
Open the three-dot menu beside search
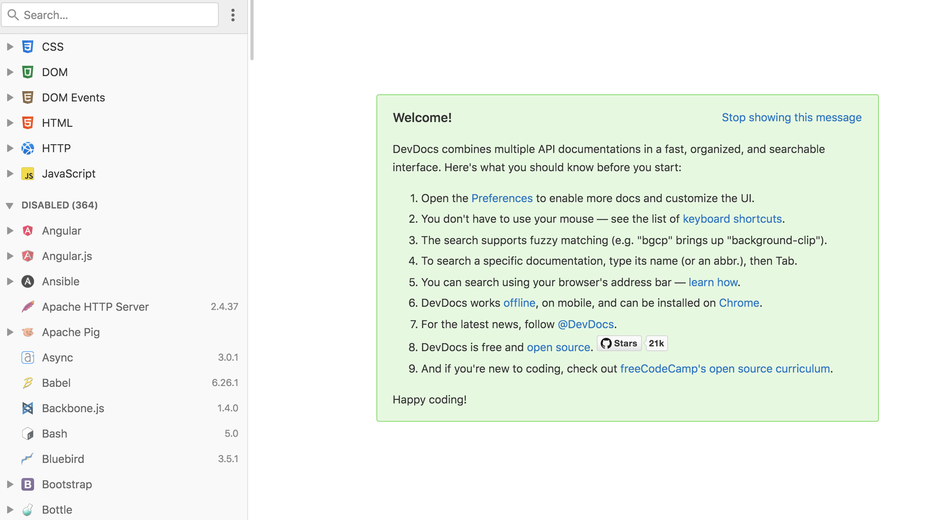(233, 15)
